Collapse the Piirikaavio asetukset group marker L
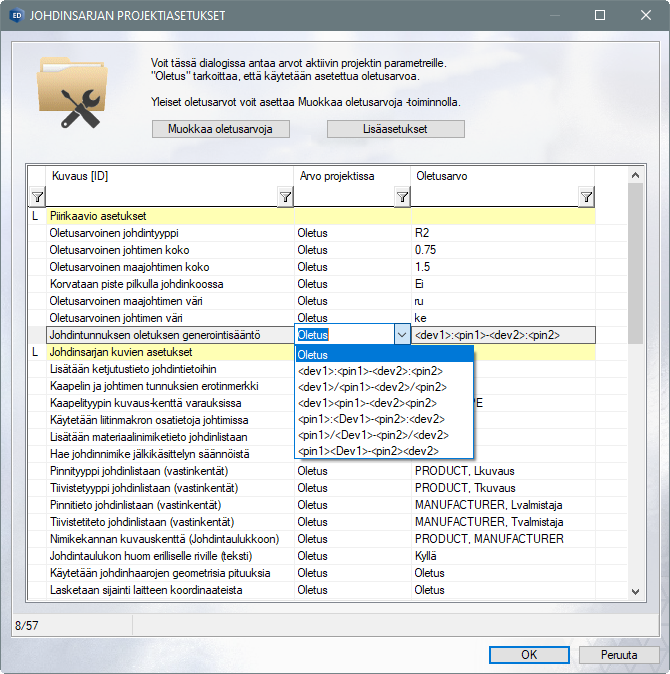 (35, 216)
